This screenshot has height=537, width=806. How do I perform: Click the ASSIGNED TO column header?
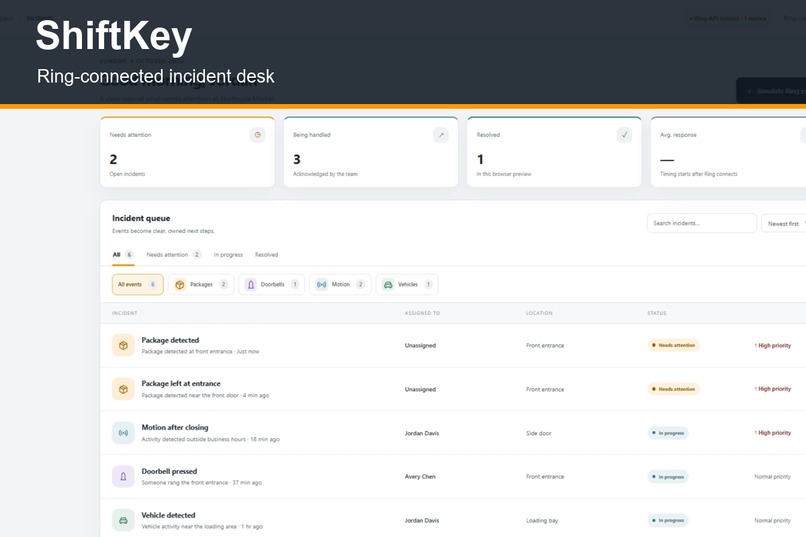click(x=422, y=313)
